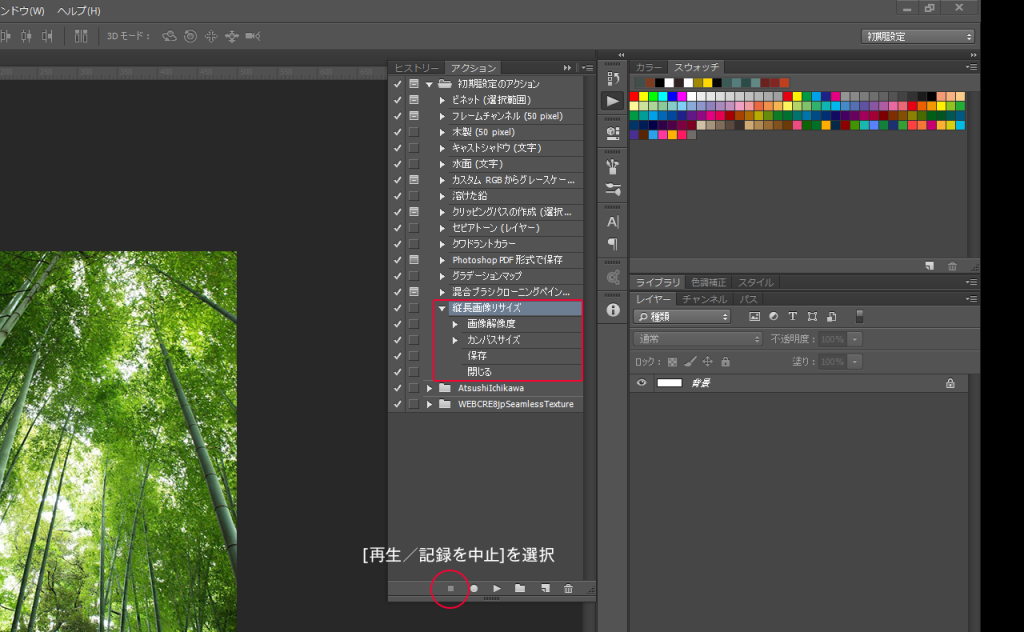Open the collapsed History panel icon
Viewport: 1024px width, 632px height.
coord(613,79)
